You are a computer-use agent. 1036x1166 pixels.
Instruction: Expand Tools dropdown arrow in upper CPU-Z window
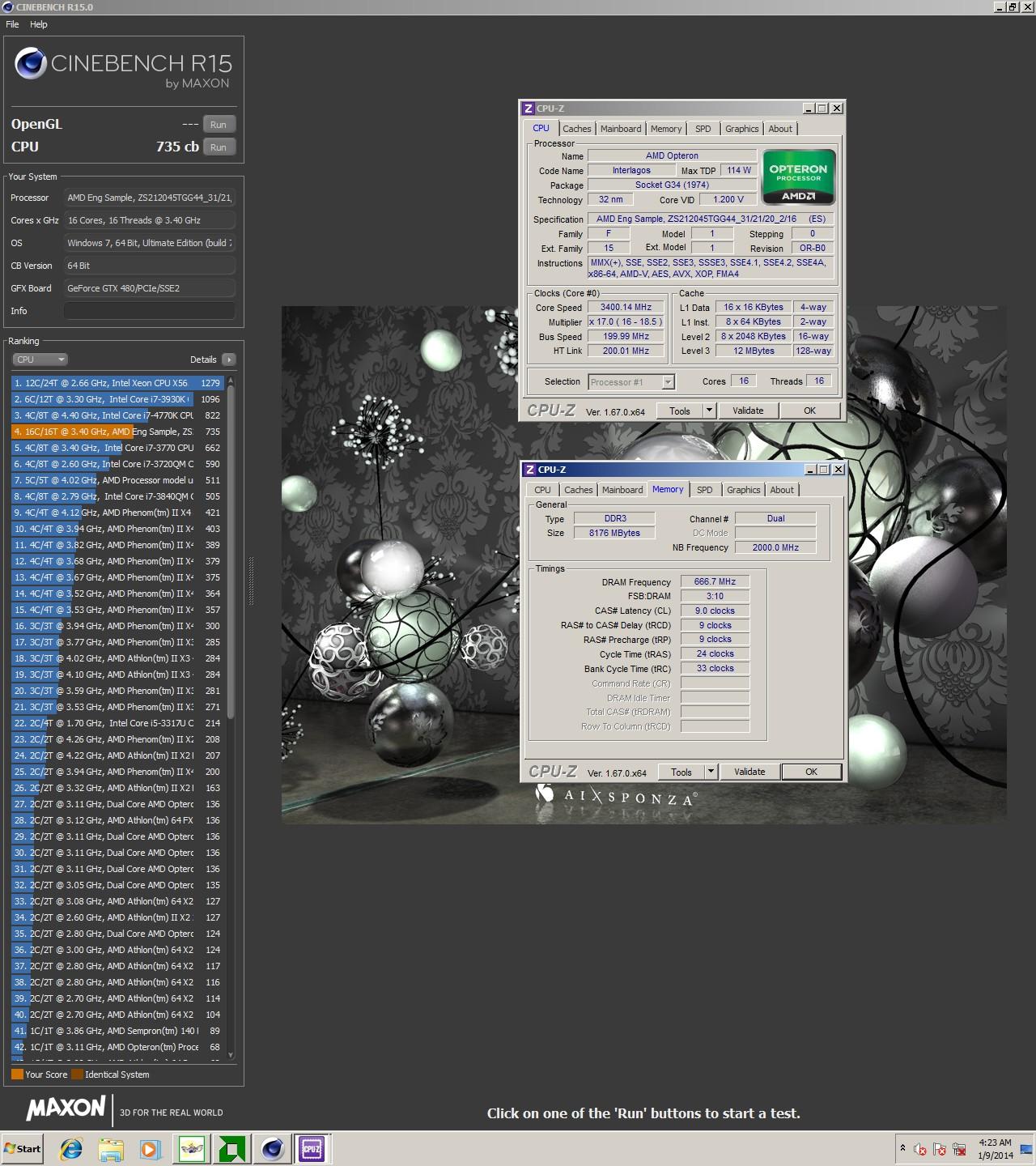tap(710, 411)
